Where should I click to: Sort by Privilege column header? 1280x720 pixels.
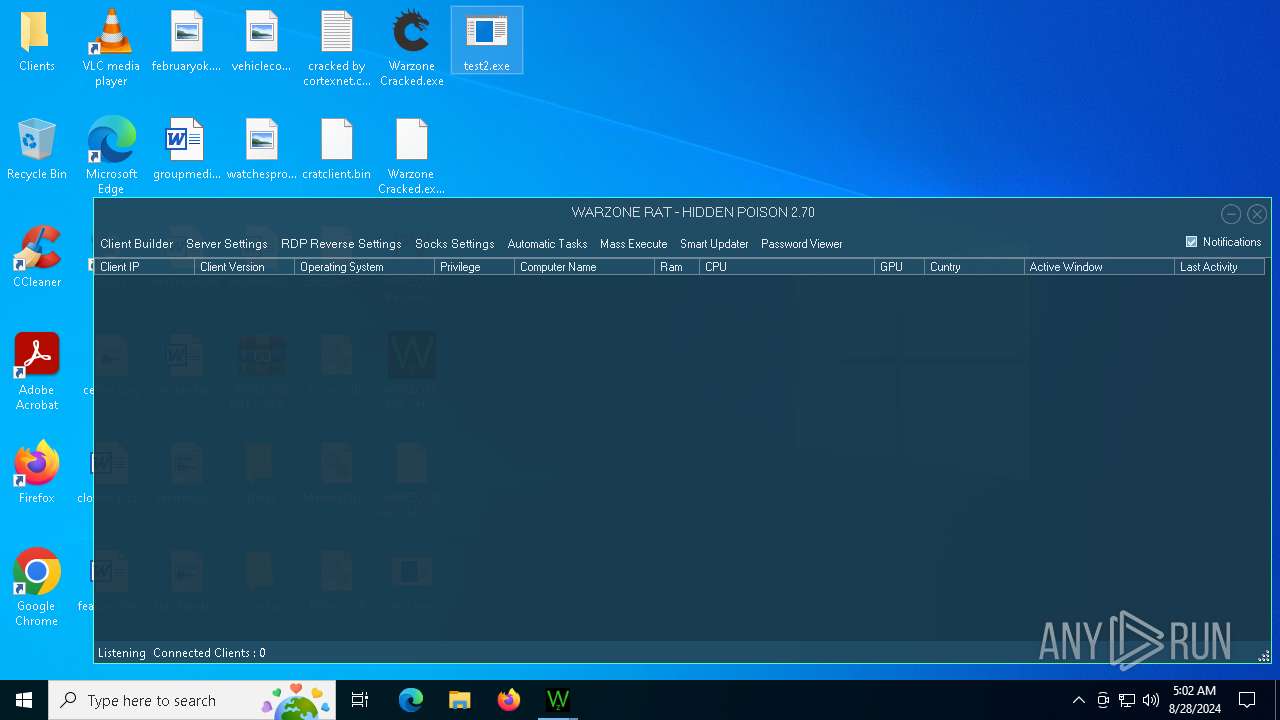pos(474,267)
